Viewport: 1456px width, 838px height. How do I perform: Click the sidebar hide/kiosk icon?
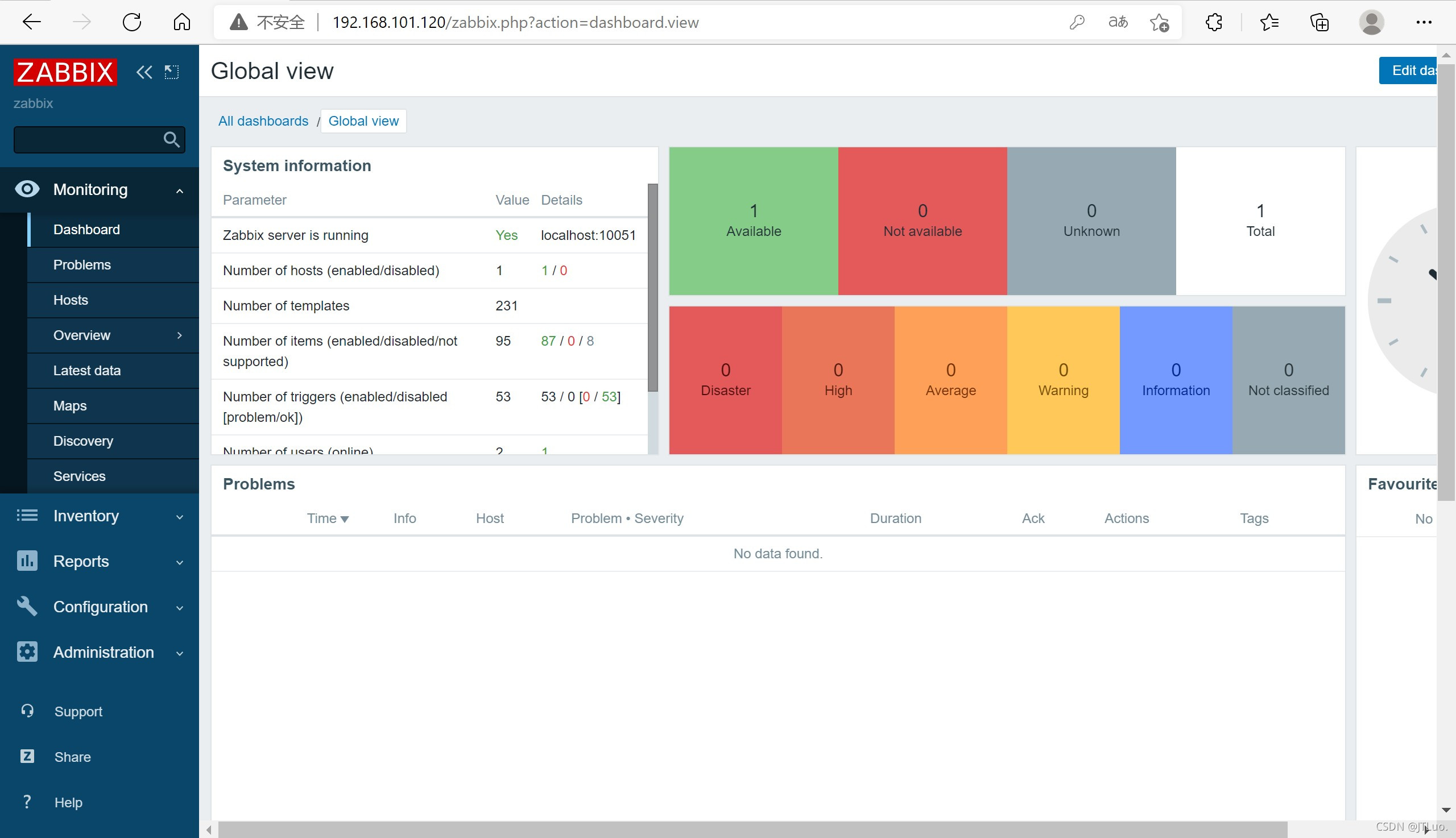(x=172, y=72)
